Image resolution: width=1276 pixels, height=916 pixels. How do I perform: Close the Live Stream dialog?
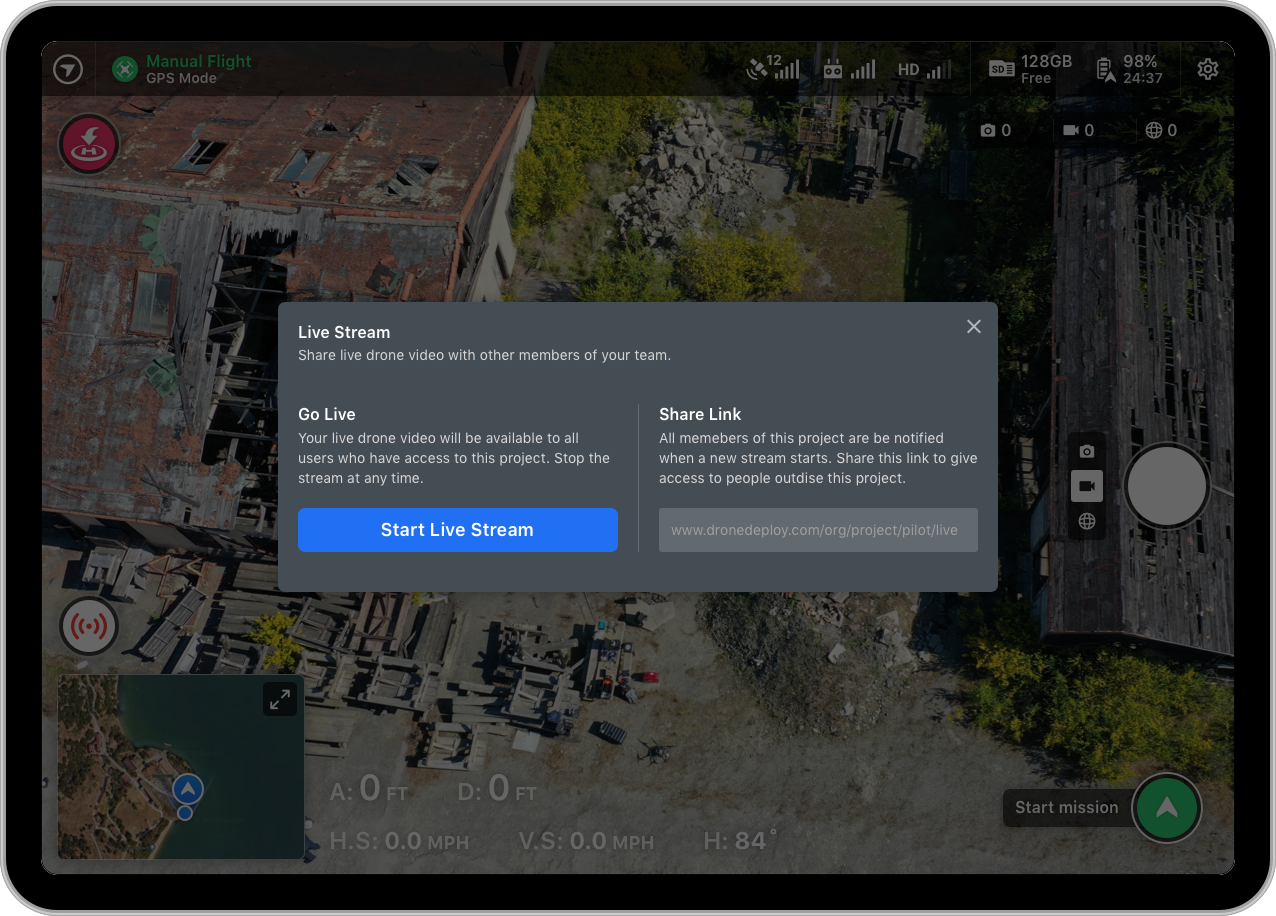pyautogui.click(x=974, y=327)
